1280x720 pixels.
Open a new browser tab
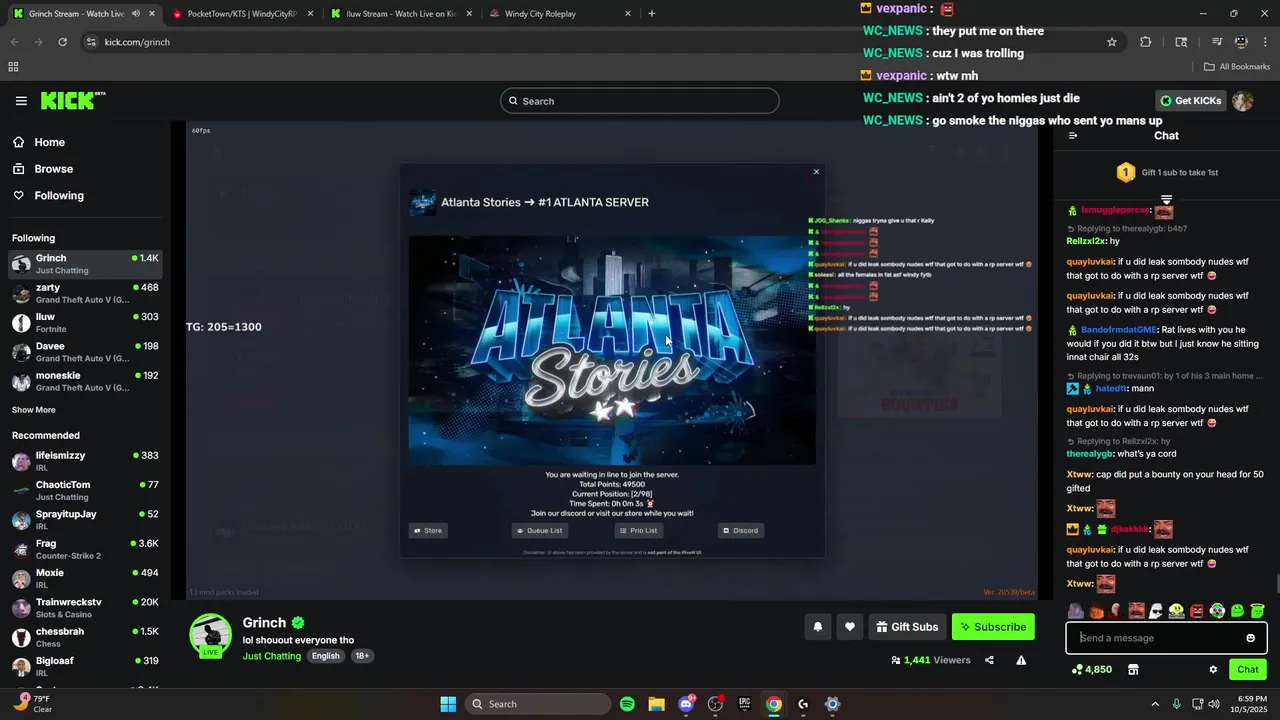pyautogui.click(x=652, y=14)
